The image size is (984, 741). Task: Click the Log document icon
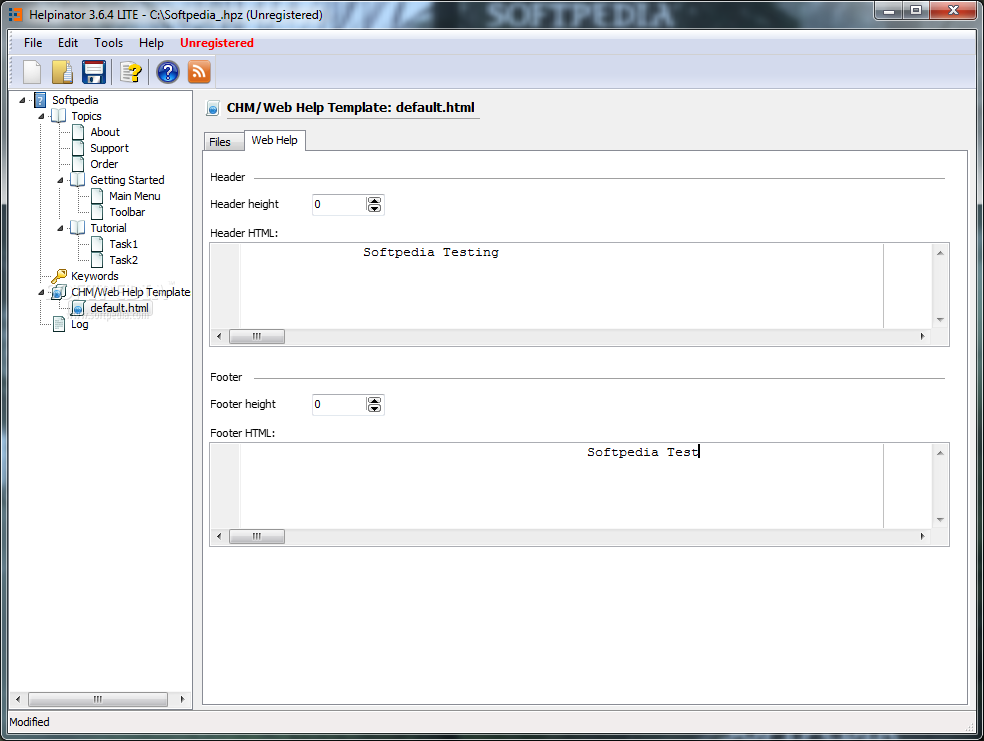coord(59,324)
